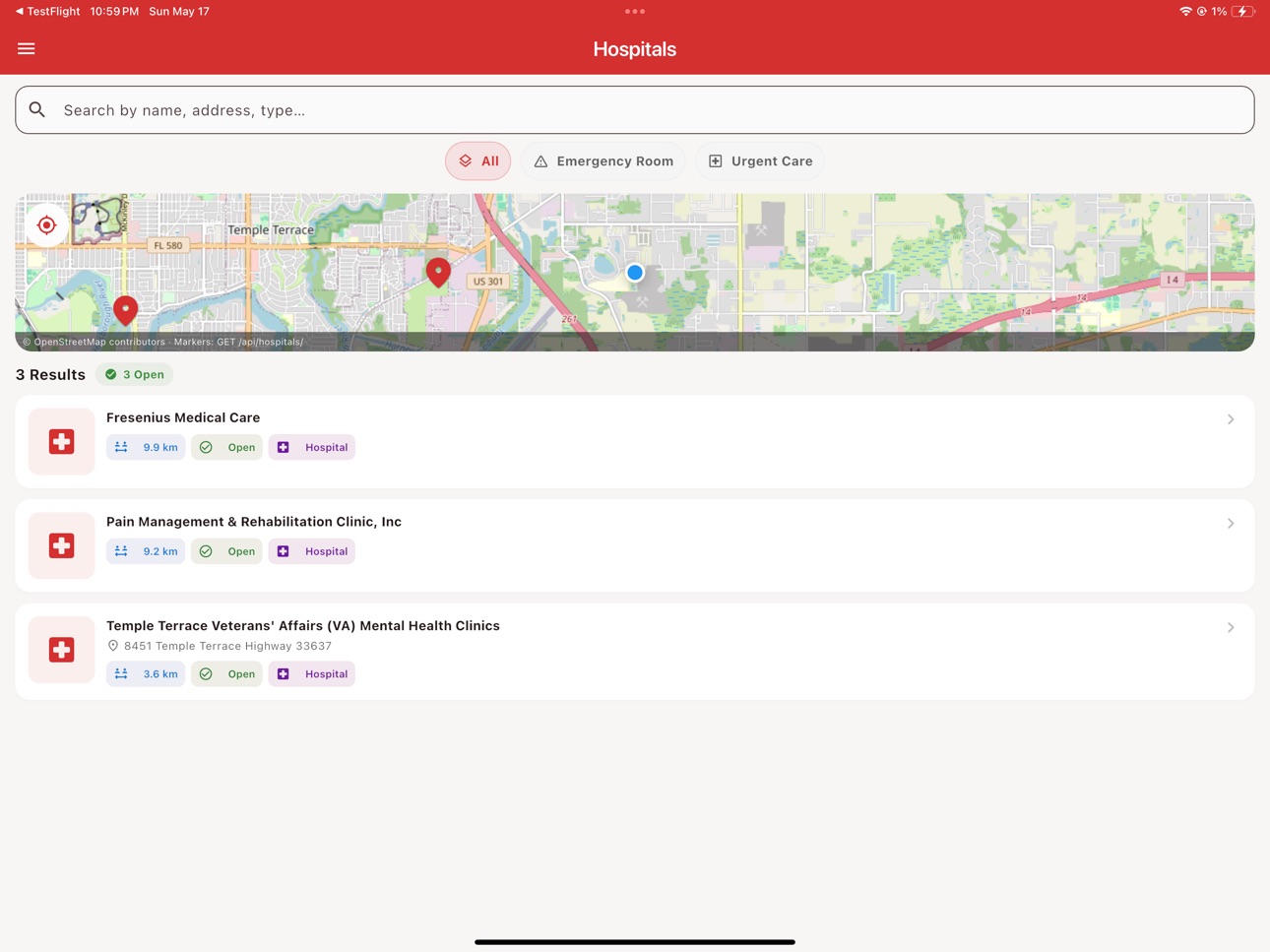Click the 3 Results heading
This screenshot has width=1270, height=952.
click(50, 374)
